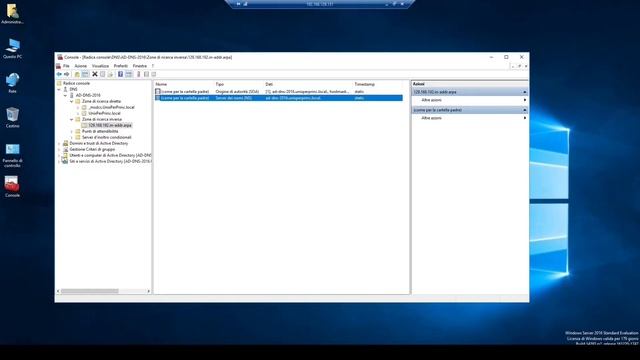Click the Domini e trust di Active Directory icon
Viewport: 640px width, 360px height.
pos(65,143)
